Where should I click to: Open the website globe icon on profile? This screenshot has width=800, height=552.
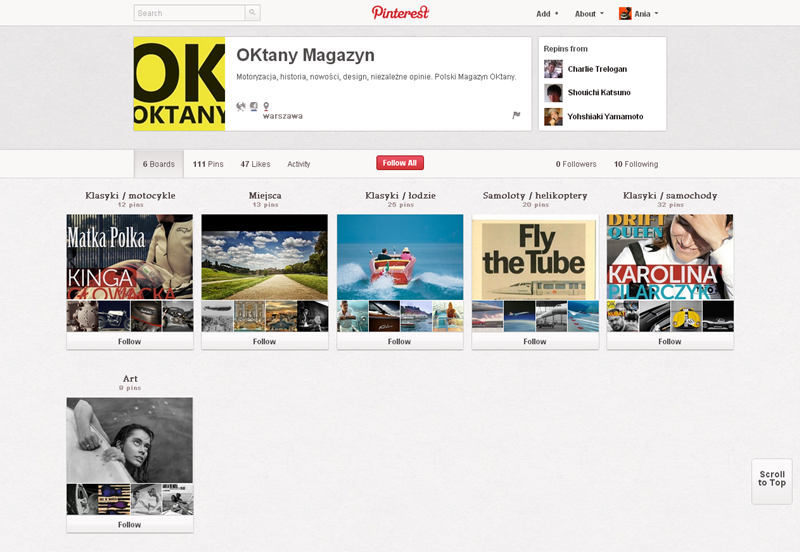pyautogui.click(x=241, y=106)
